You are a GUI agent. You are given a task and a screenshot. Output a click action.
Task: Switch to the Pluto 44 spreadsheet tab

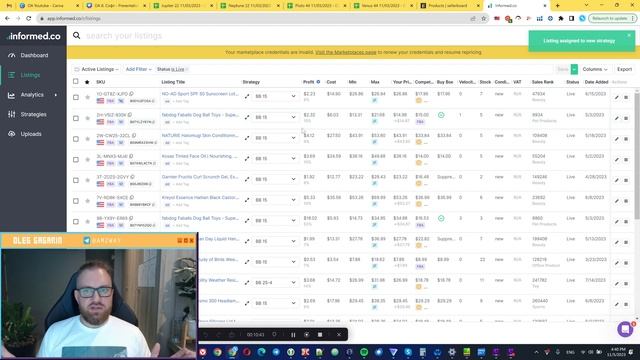click(317, 6)
